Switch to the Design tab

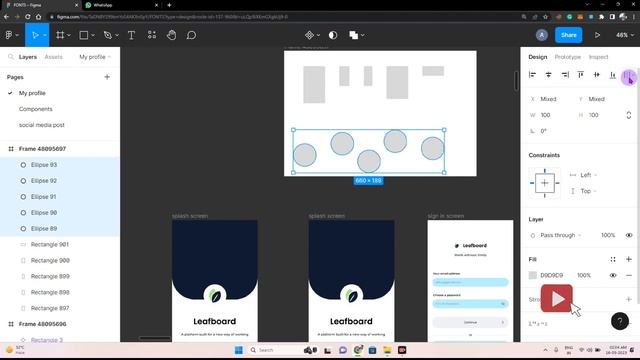(538, 57)
